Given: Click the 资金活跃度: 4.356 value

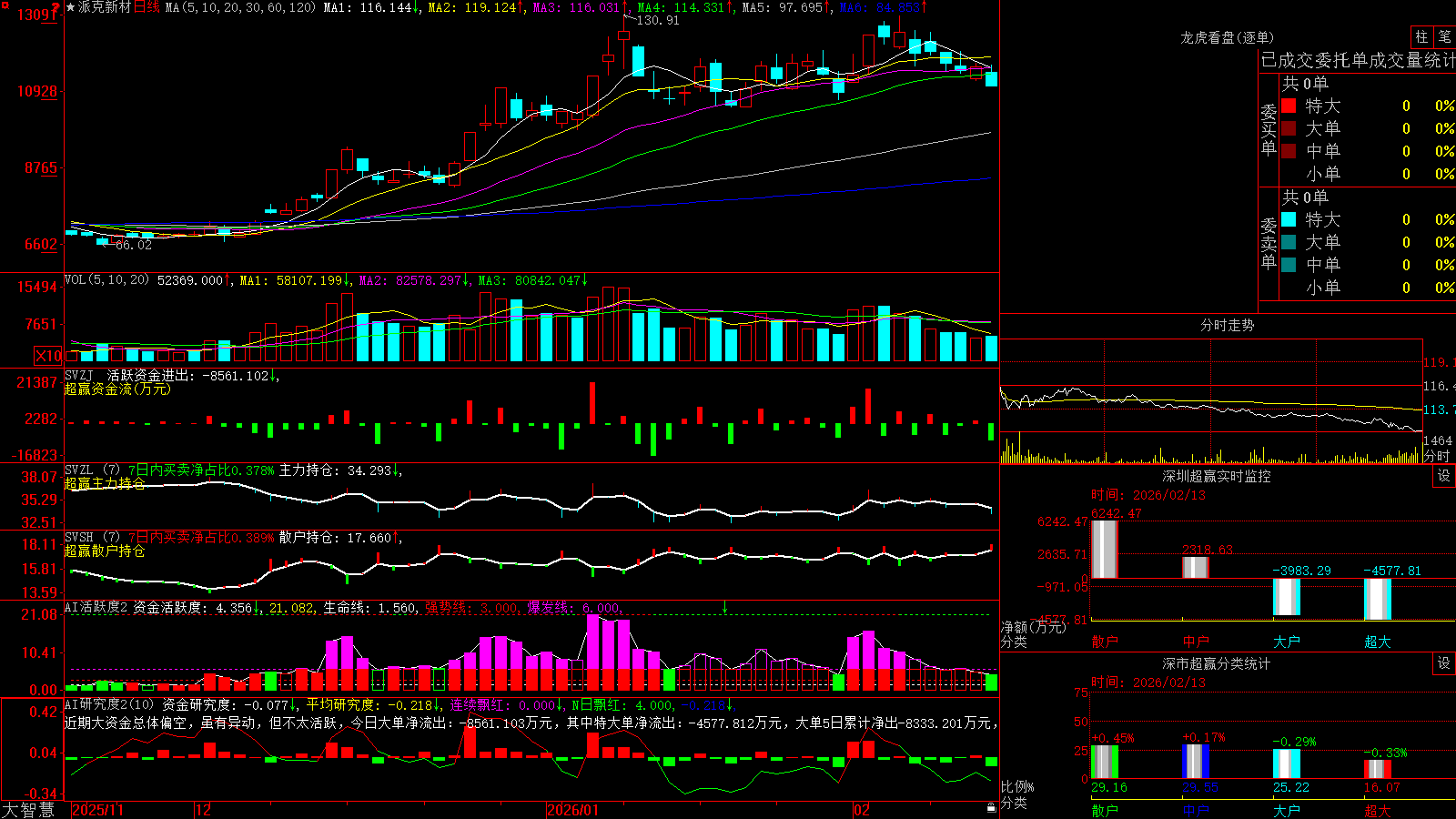Looking at the screenshot, I should [193, 608].
